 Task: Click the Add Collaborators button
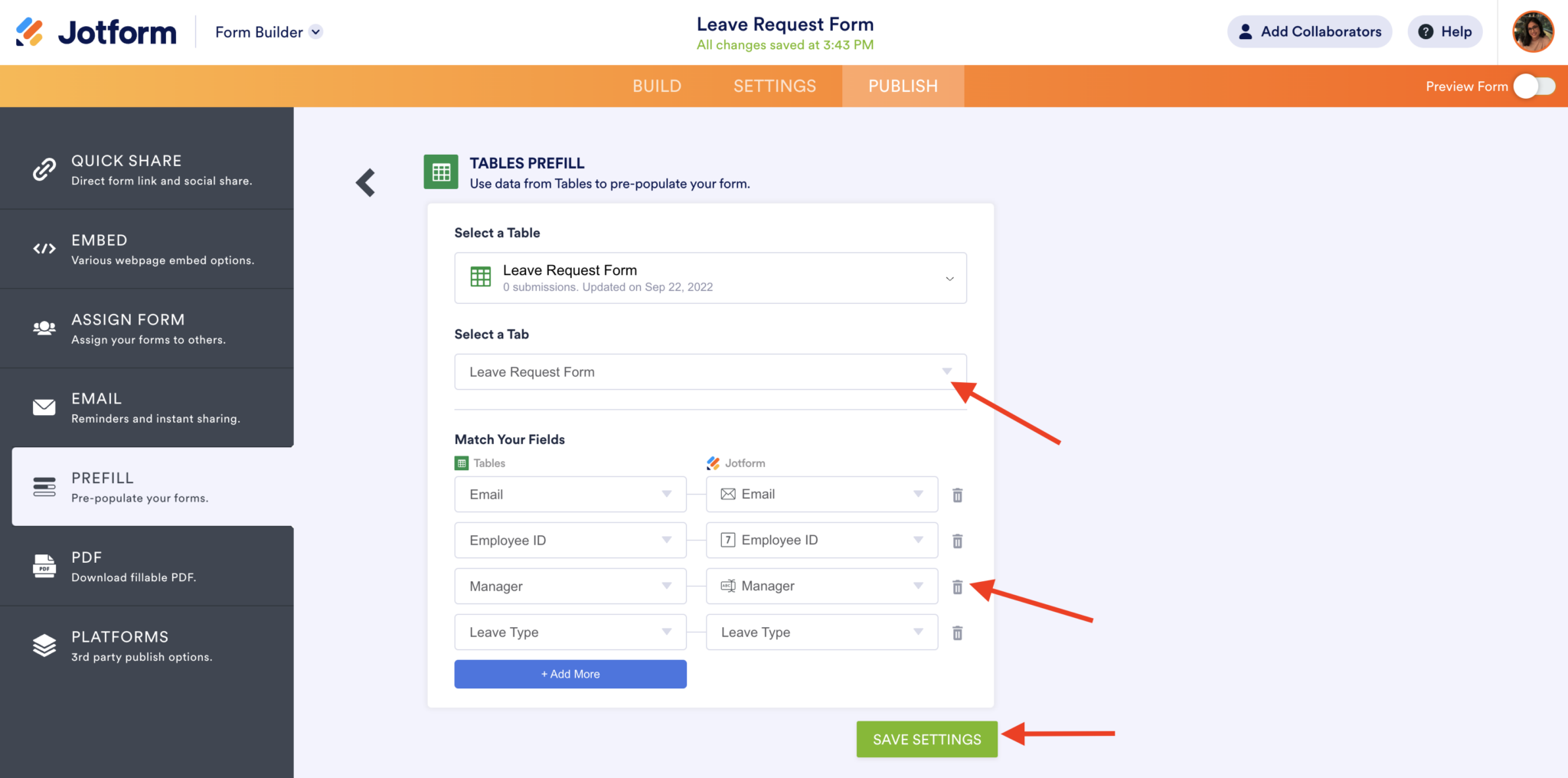tap(1309, 31)
